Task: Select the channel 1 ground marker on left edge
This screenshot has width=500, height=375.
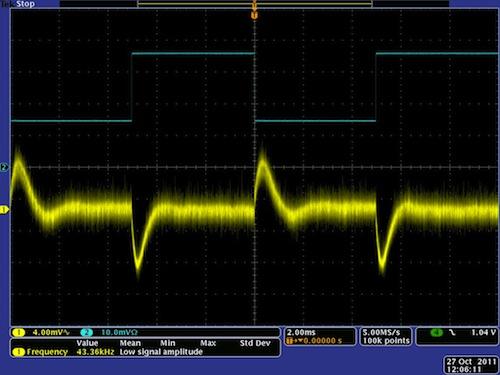Action: click(x=4, y=210)
